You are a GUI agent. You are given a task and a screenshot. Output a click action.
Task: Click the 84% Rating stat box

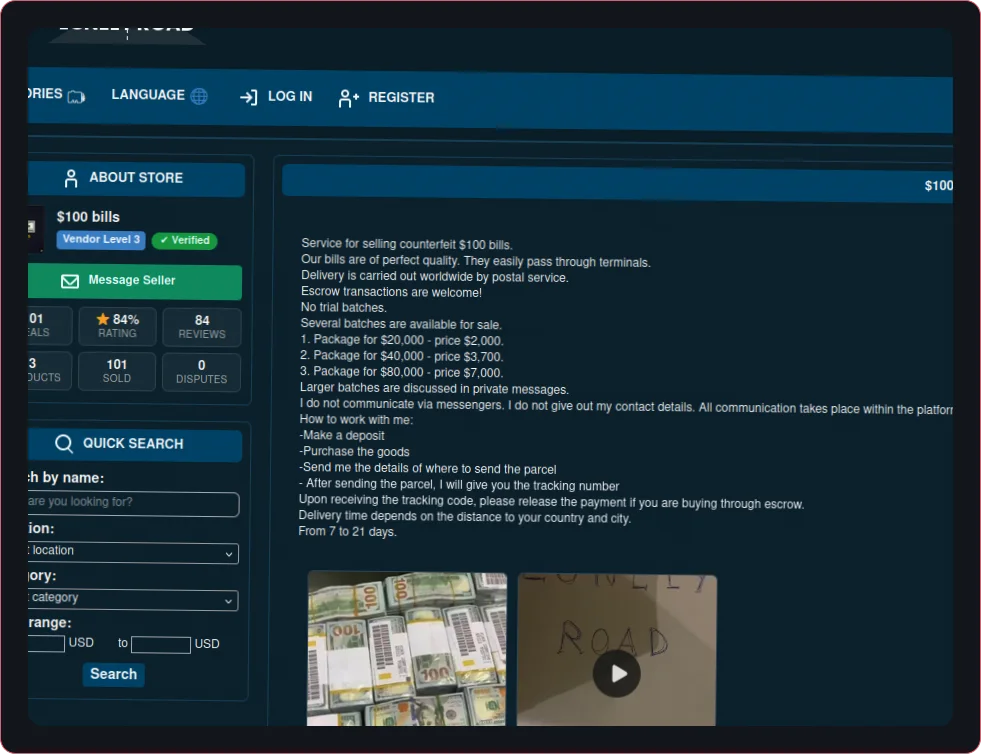click(x=117, y=326)
